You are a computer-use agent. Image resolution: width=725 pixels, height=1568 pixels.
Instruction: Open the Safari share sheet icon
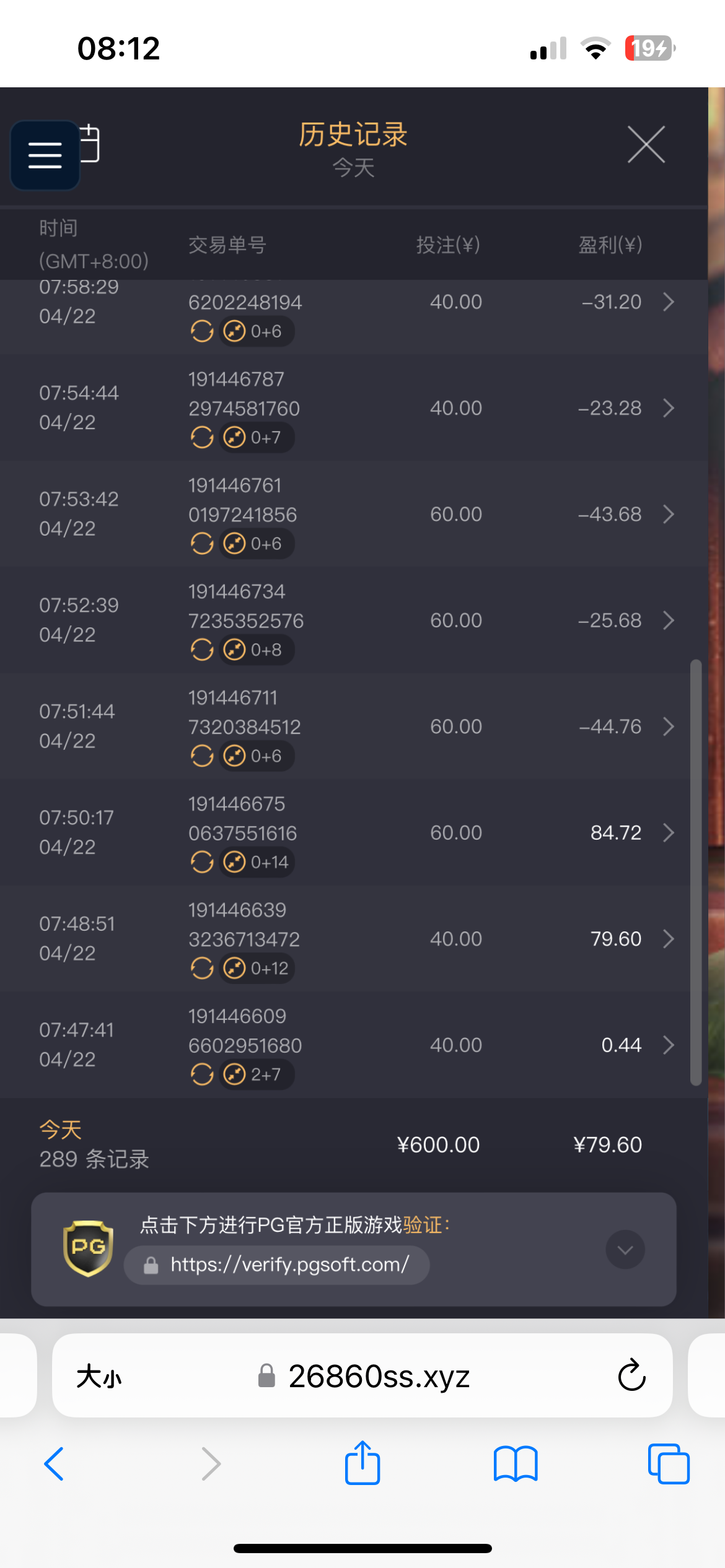362,1463
